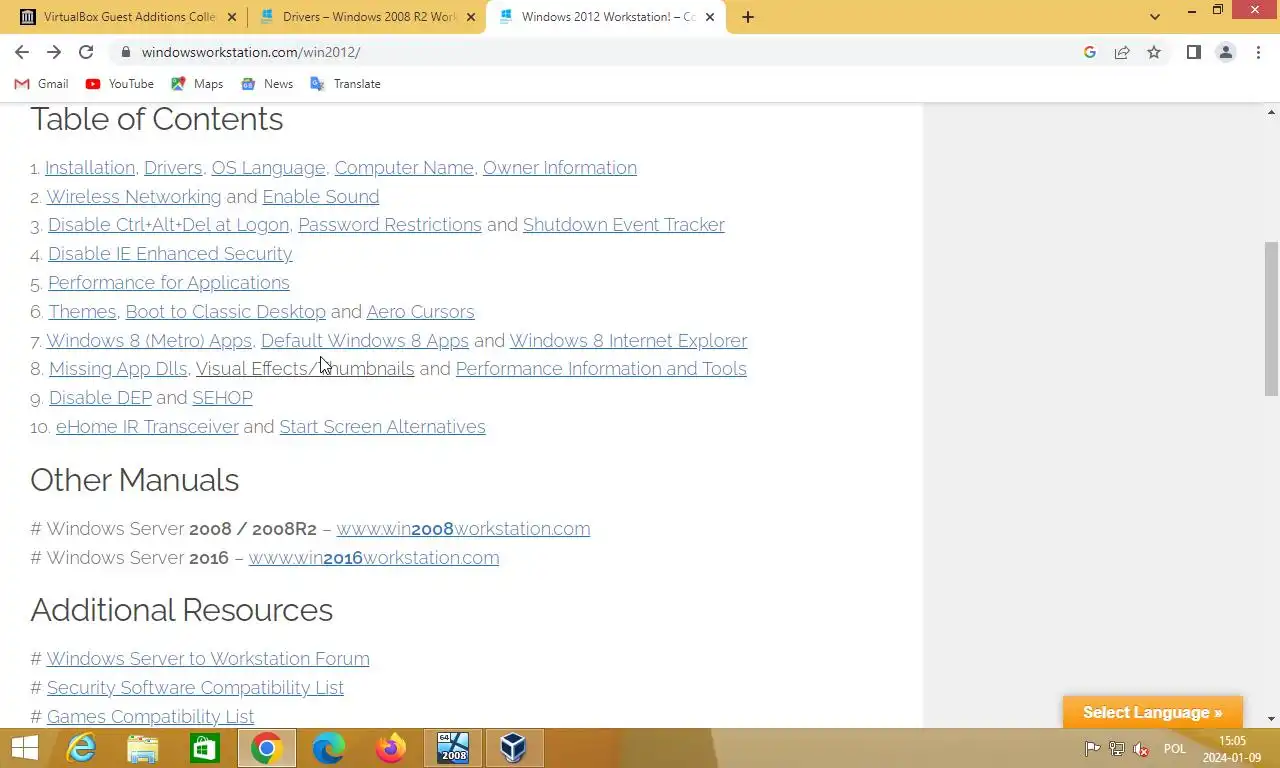Switch to Drivers – Windows 2008 R2 tab
Image resolution: width=1280 pixels, height=768 pixels.
click(366, 17)
